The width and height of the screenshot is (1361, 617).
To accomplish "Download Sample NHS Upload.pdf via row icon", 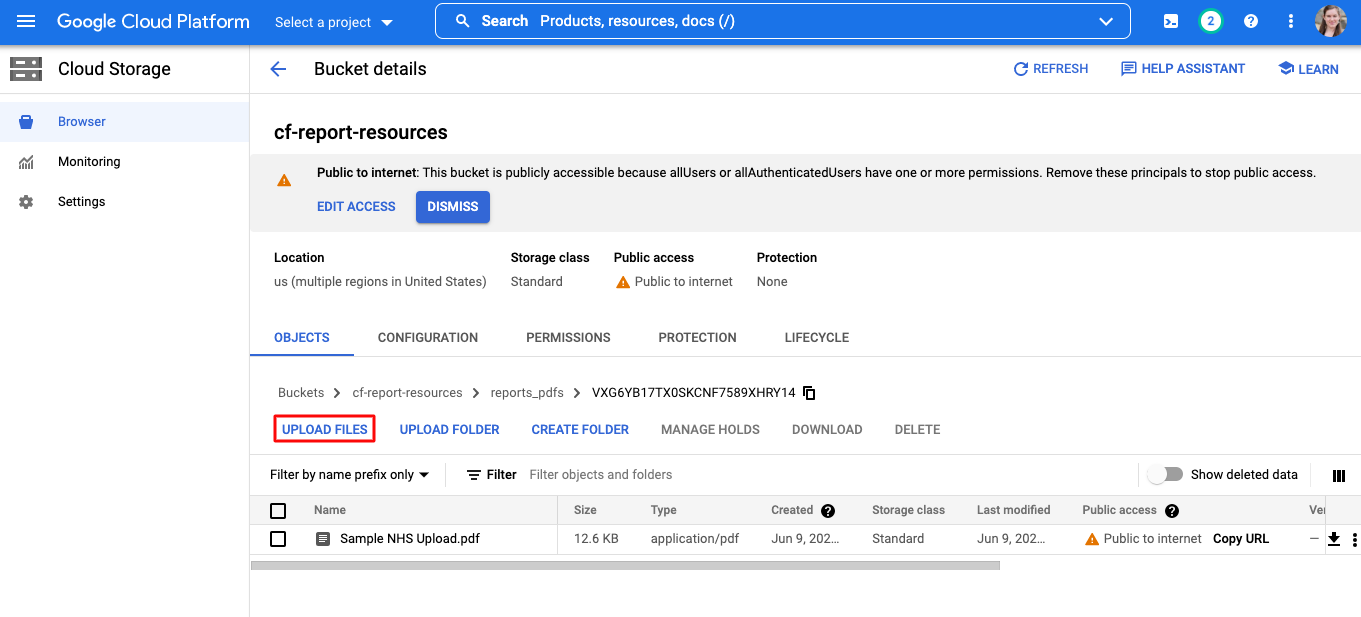I will pyautogui.click(x=1333, y=539).
